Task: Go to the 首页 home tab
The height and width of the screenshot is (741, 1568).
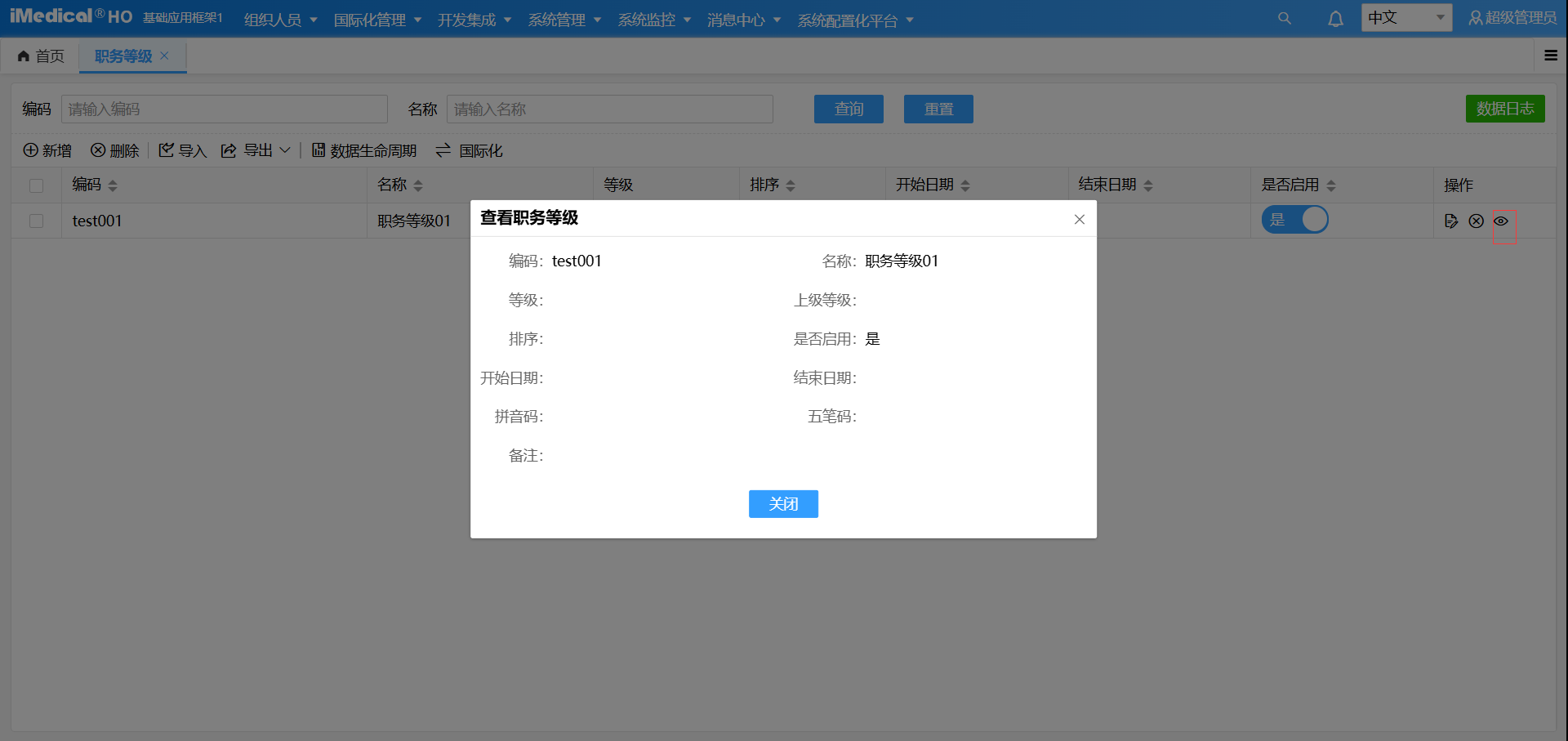Action: point(41,56)
